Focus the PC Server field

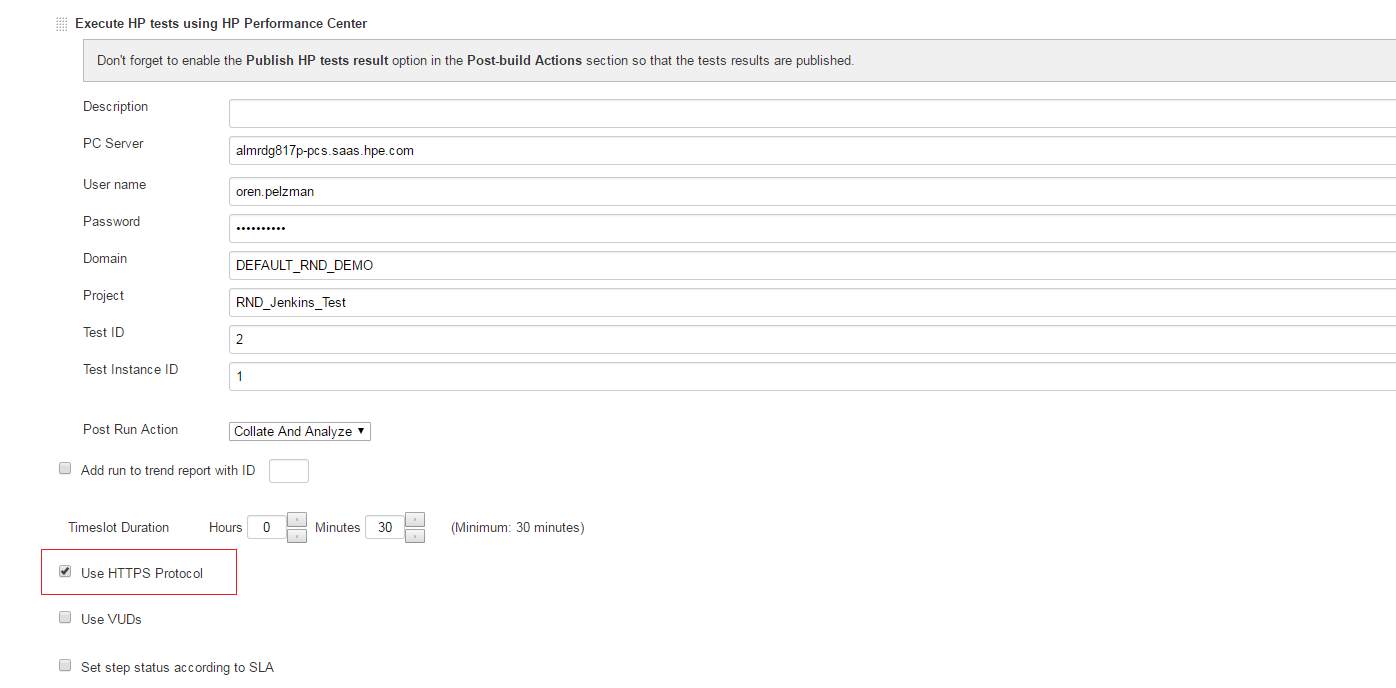click(810, 150)
